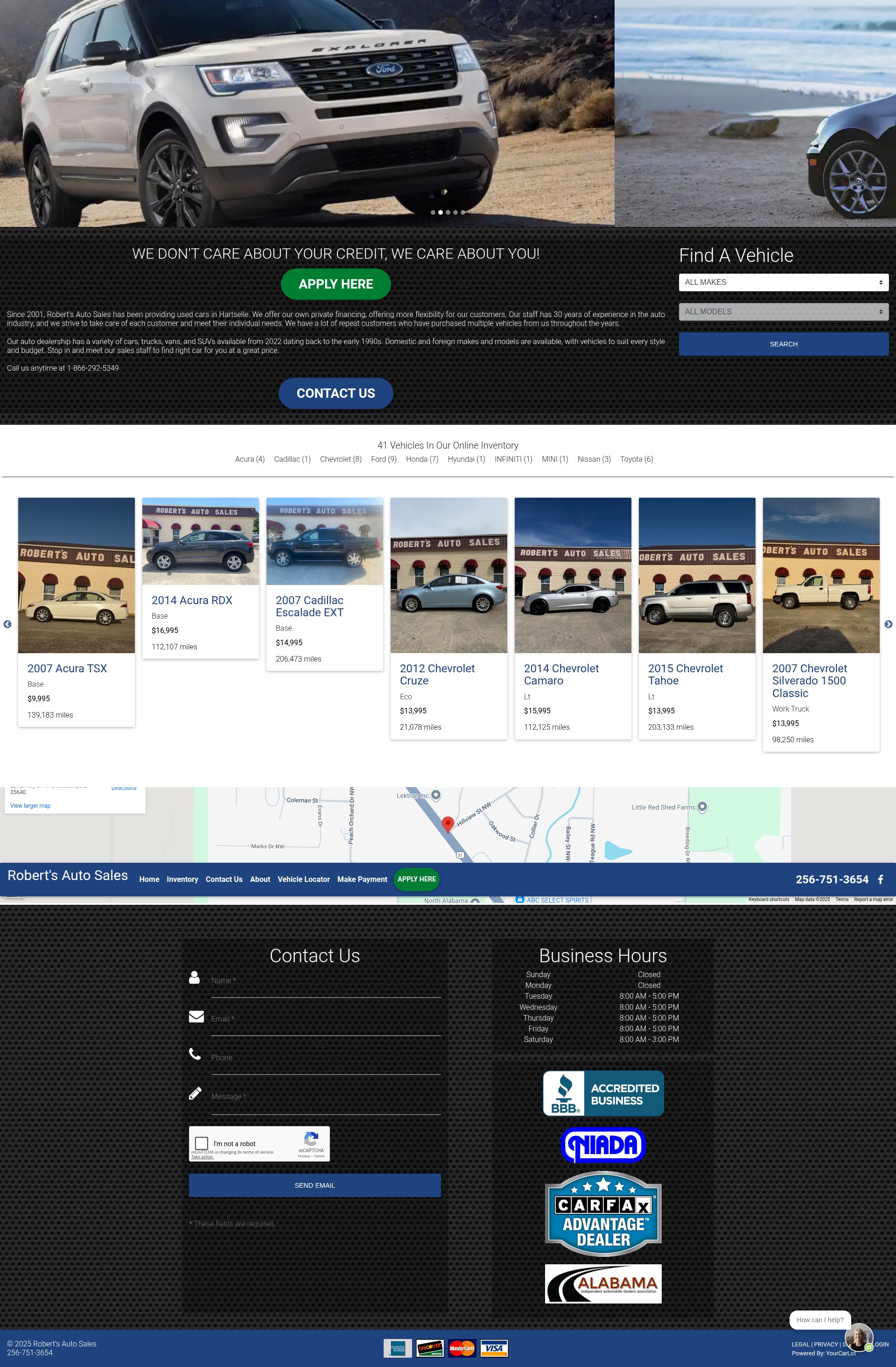This screenshot has width=896, height=1367.
Task: Click the 256-751-3654 phone number in navbar
Action: tap(832, 880)
